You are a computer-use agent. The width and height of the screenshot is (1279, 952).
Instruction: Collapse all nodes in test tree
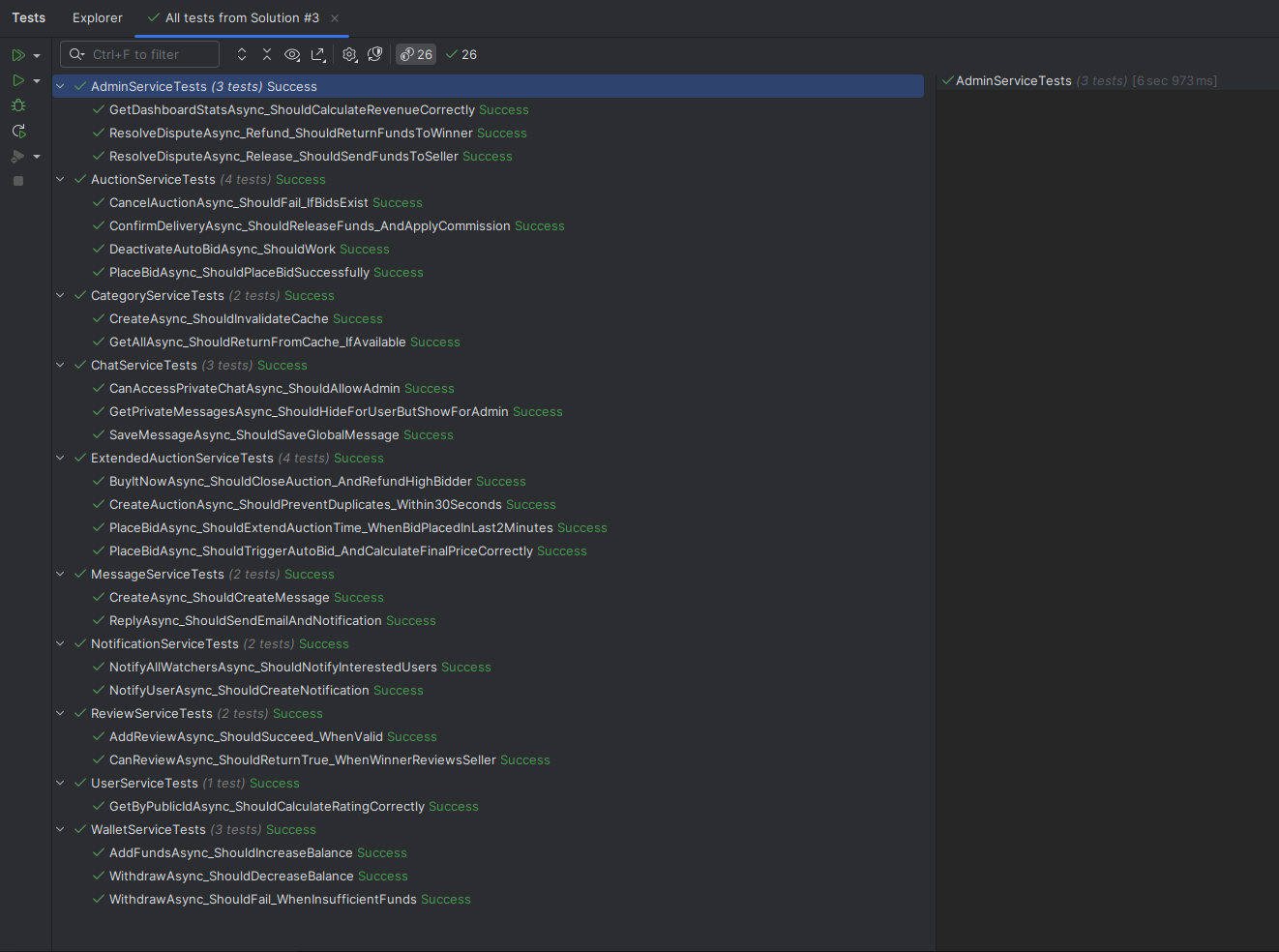click(267, 54)
